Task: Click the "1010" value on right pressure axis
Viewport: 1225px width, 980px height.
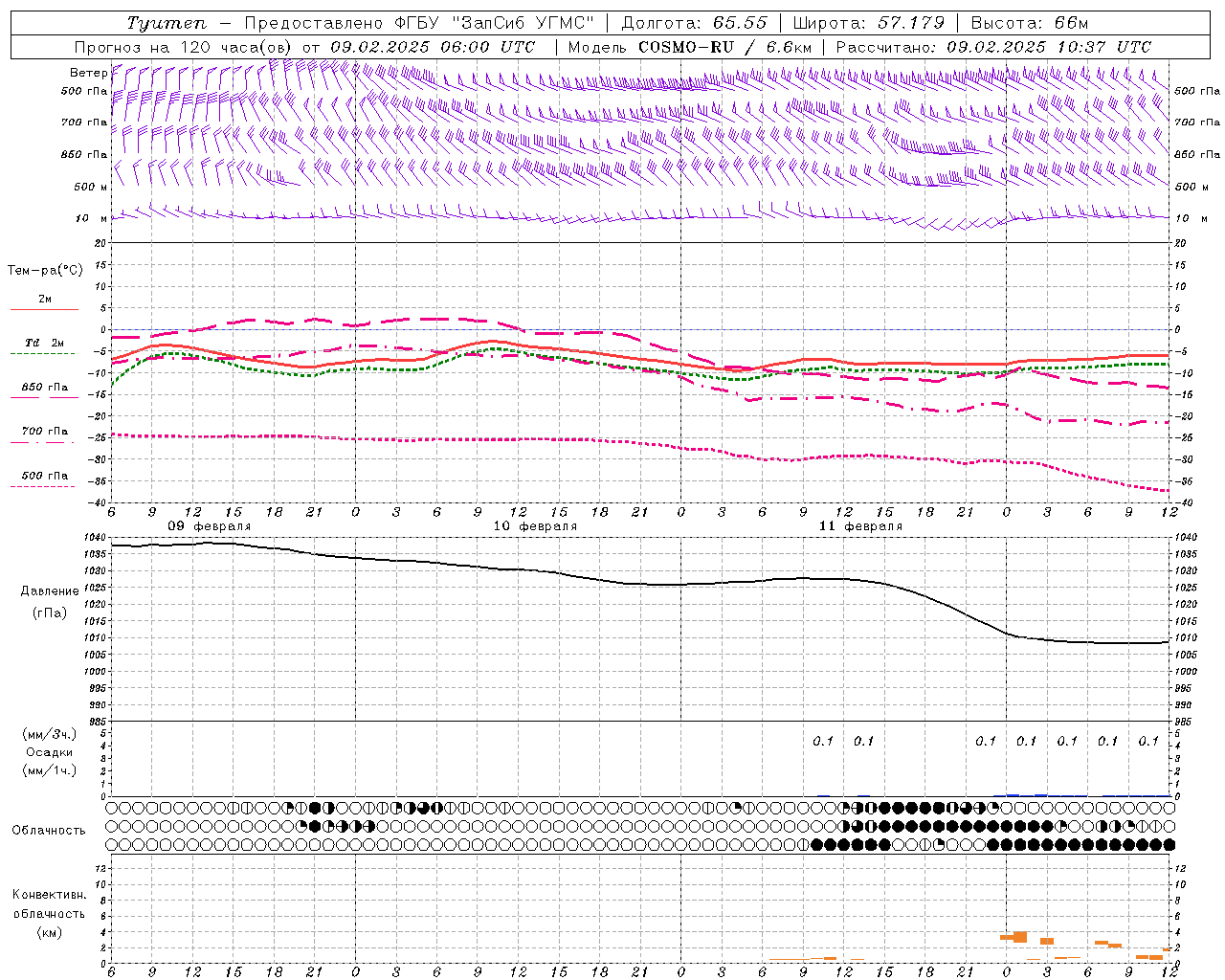Action: pyautogui.click(x=1187, y=638)
